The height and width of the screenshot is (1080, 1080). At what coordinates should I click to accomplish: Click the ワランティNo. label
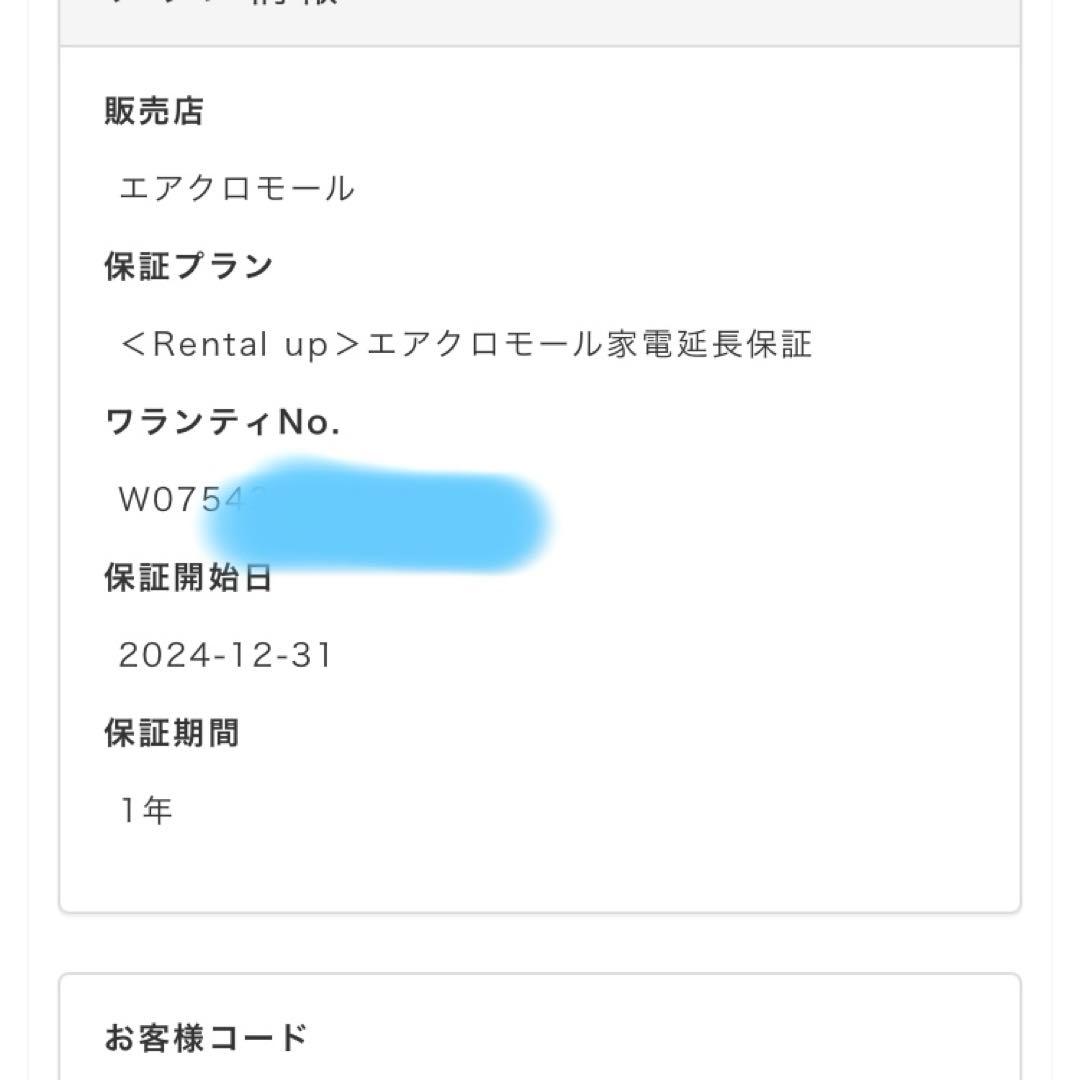pyautogui.click(x=222, y=422)
